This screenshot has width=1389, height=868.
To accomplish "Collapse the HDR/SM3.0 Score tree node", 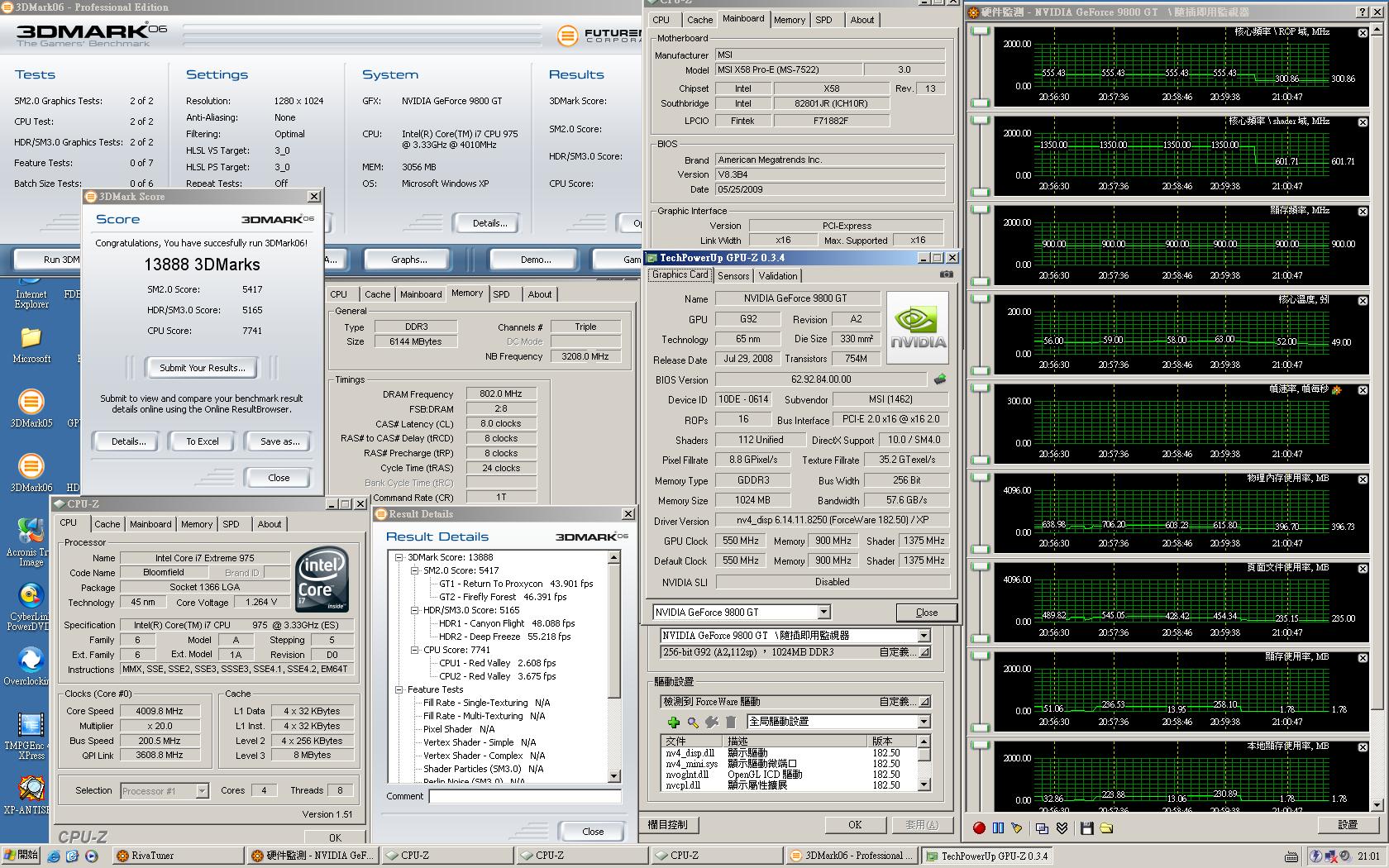I will tap(414, 610).
